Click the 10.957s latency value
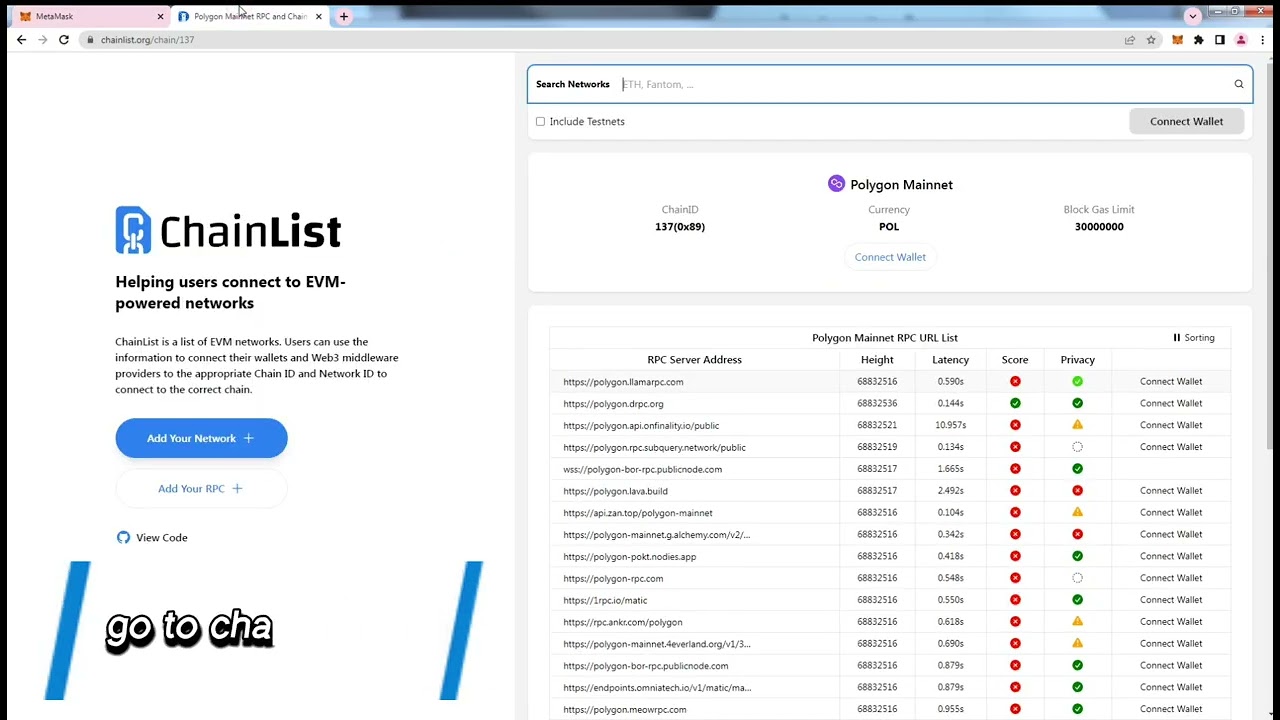Screen dimensions: 1280x720 click(x=950, y=425)
